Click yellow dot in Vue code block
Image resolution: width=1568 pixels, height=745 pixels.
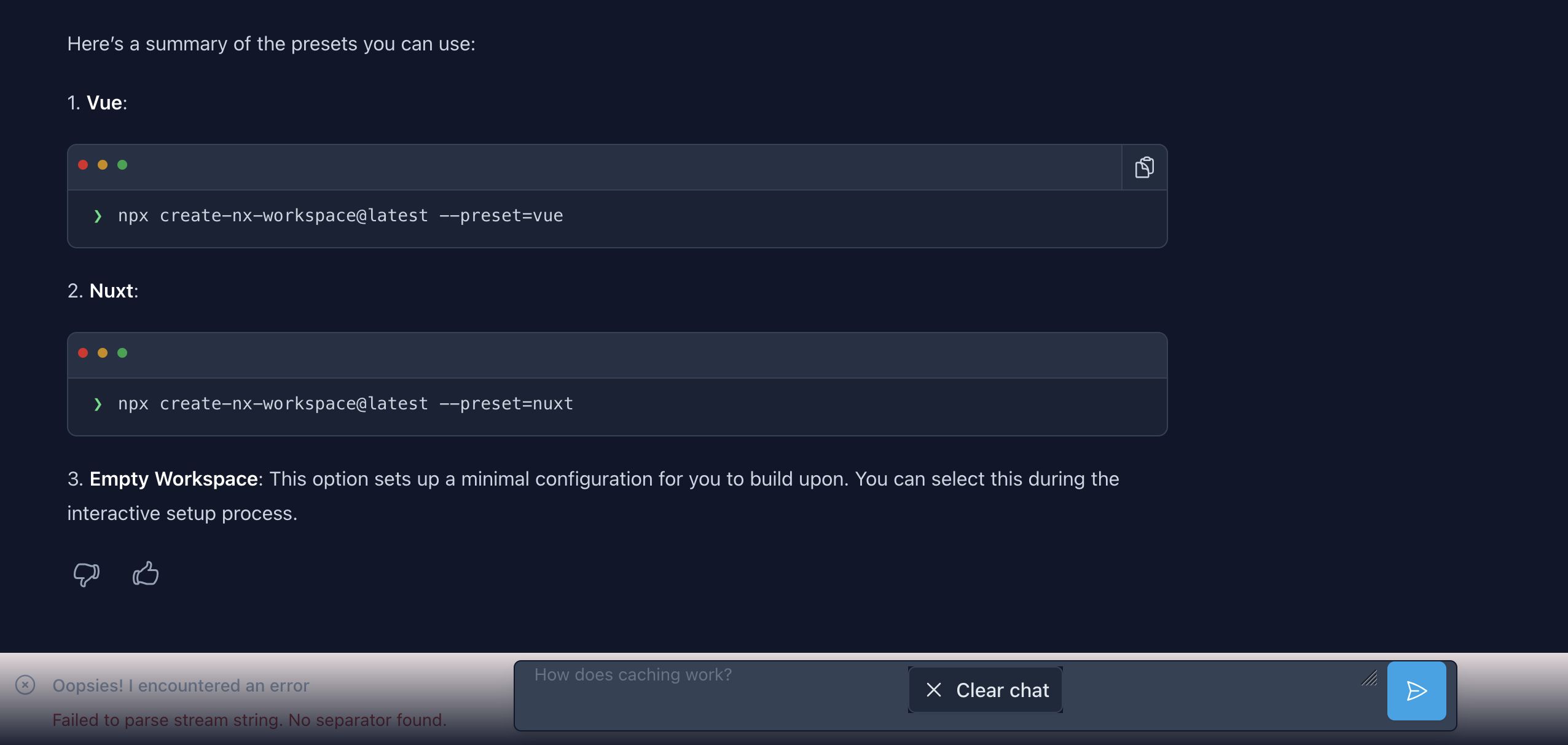coord(103,165)
